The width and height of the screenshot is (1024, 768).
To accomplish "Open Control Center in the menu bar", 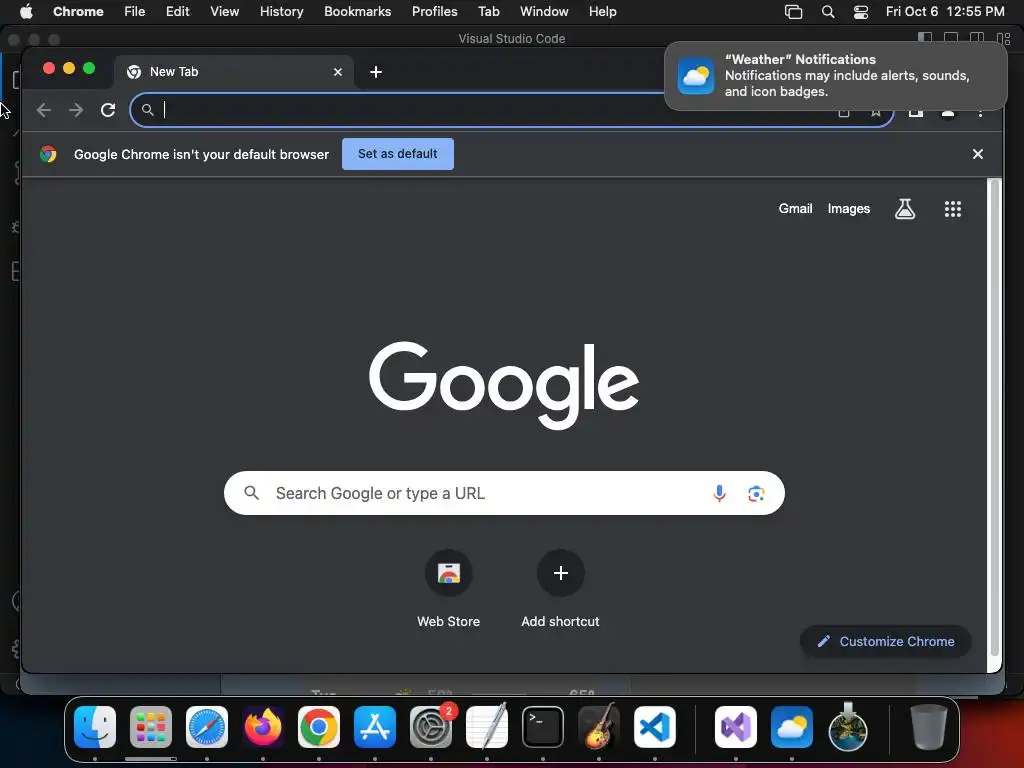I will tap(861, 12).
